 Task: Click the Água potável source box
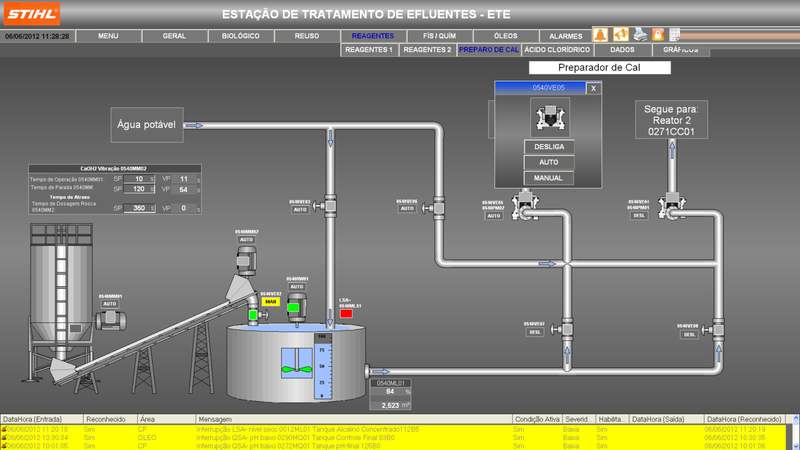pyautogui.click(x=146, y=124)
